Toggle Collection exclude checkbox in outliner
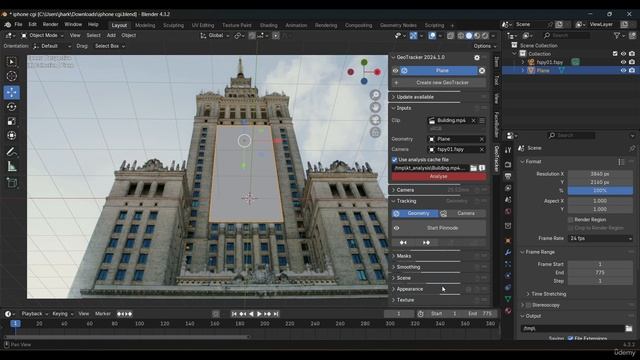 (x=615, y=54)
